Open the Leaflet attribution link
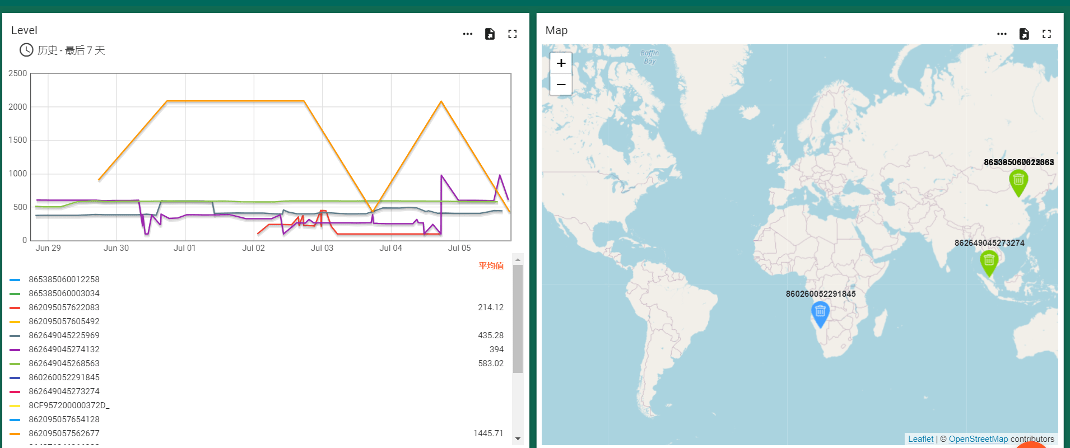The height and width of the screenshot is (448, 1070). point(920,439)
